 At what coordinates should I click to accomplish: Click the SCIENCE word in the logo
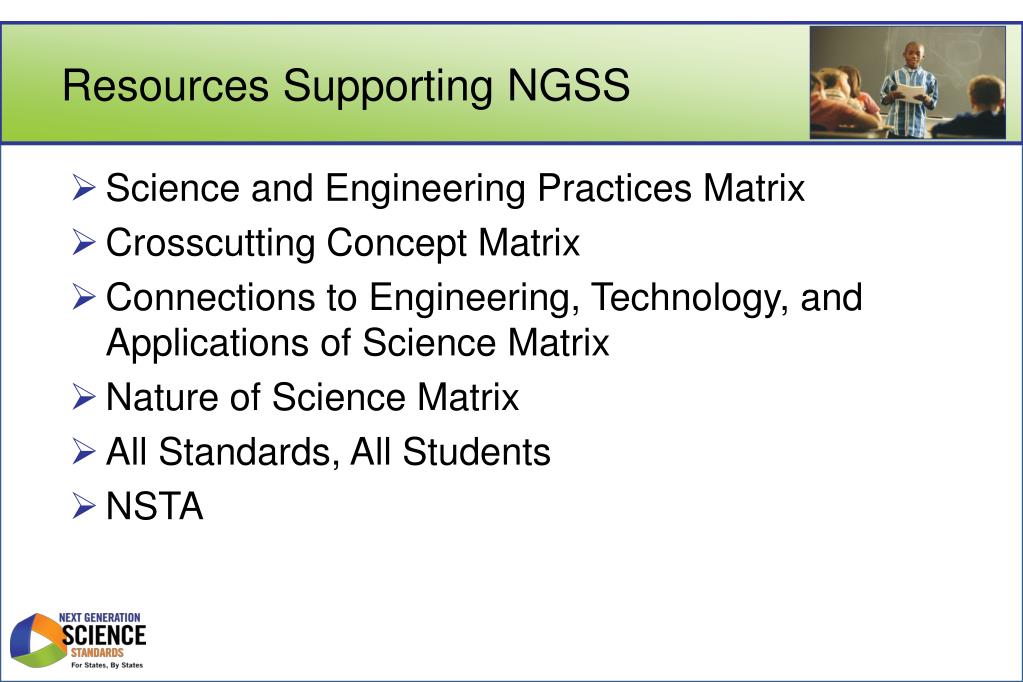tap(104, 635)
